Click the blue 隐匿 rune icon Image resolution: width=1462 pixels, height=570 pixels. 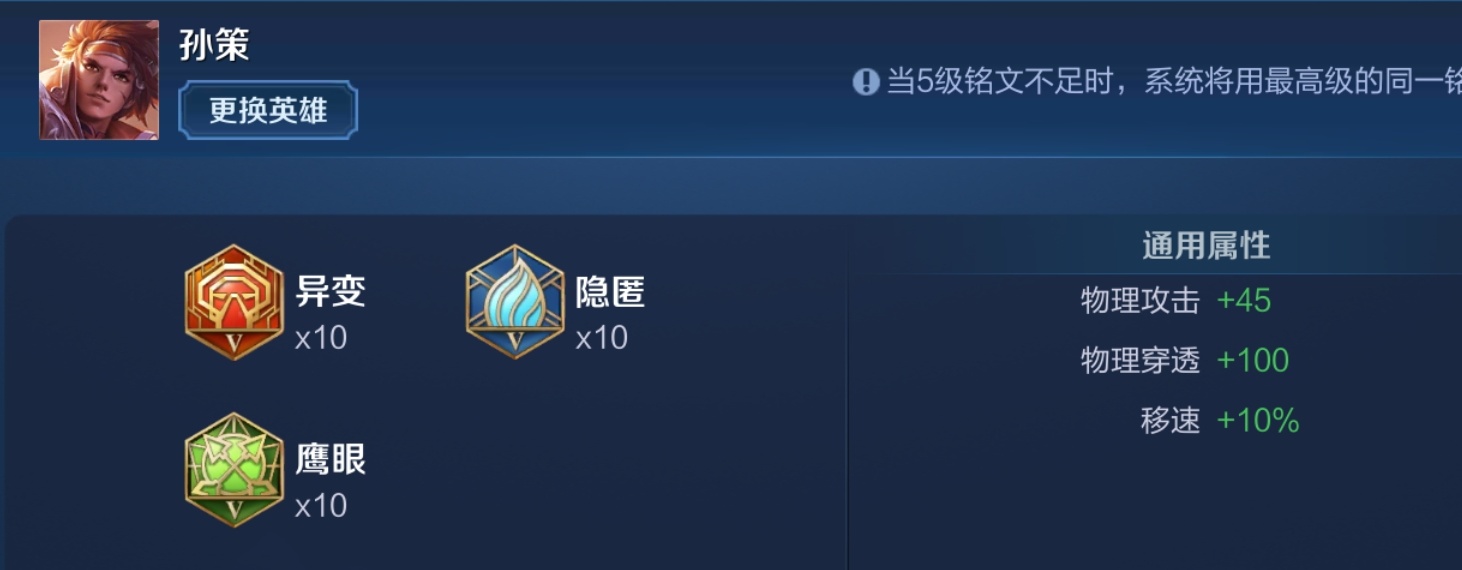[515, 302]
